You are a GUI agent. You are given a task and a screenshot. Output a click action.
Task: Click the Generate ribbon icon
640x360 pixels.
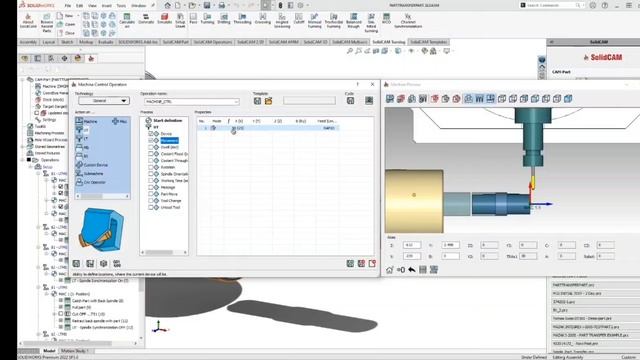(146, 19)
